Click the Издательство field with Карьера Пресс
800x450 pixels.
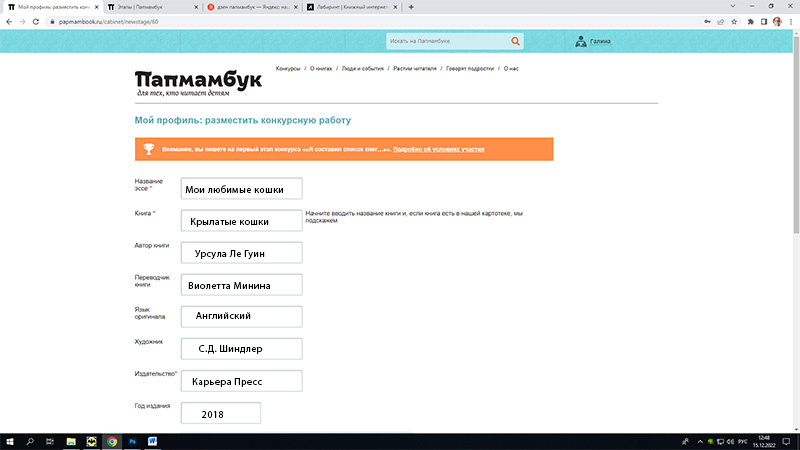point(241,382)
